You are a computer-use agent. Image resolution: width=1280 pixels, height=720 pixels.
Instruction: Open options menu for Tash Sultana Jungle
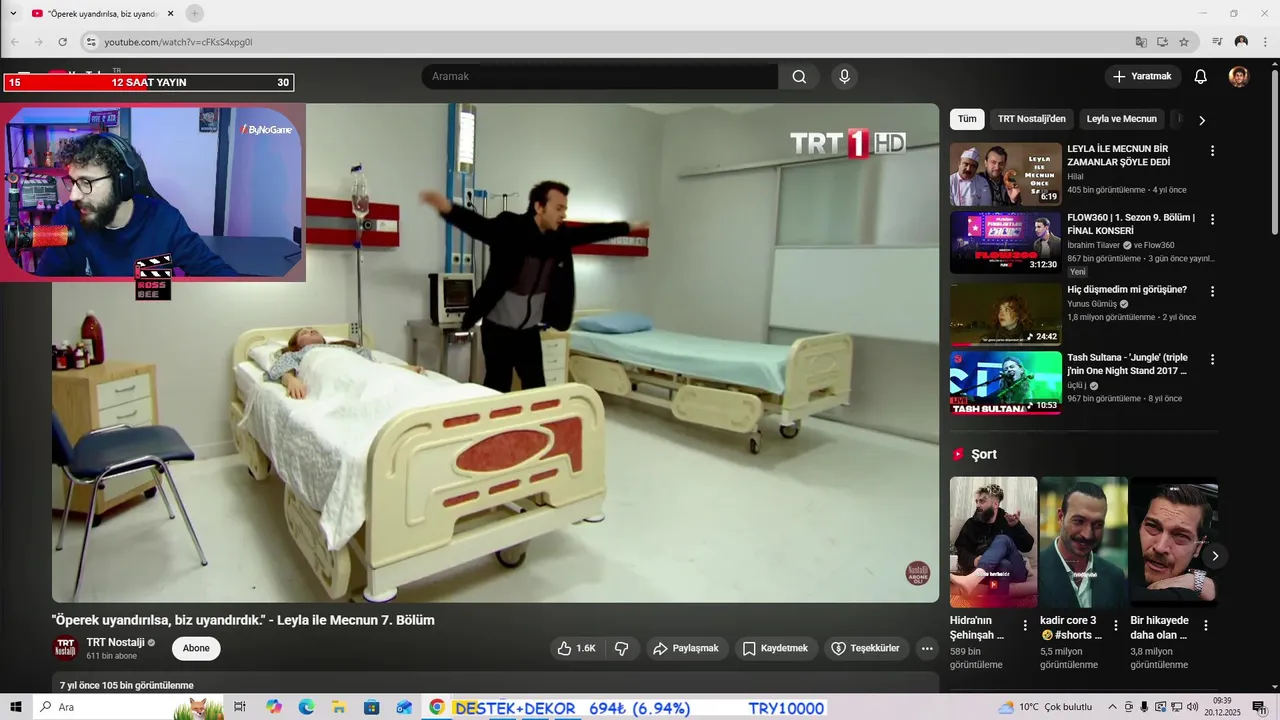(x=1212, y=359)
